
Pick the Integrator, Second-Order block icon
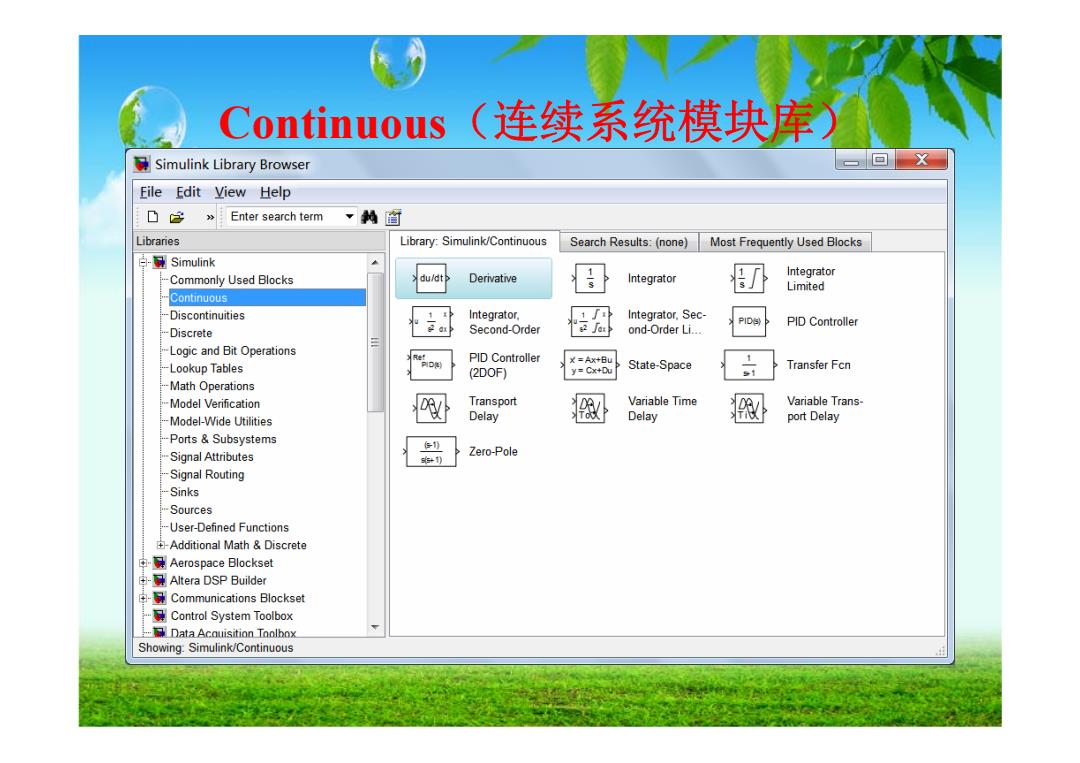click(x=431, y=322)
